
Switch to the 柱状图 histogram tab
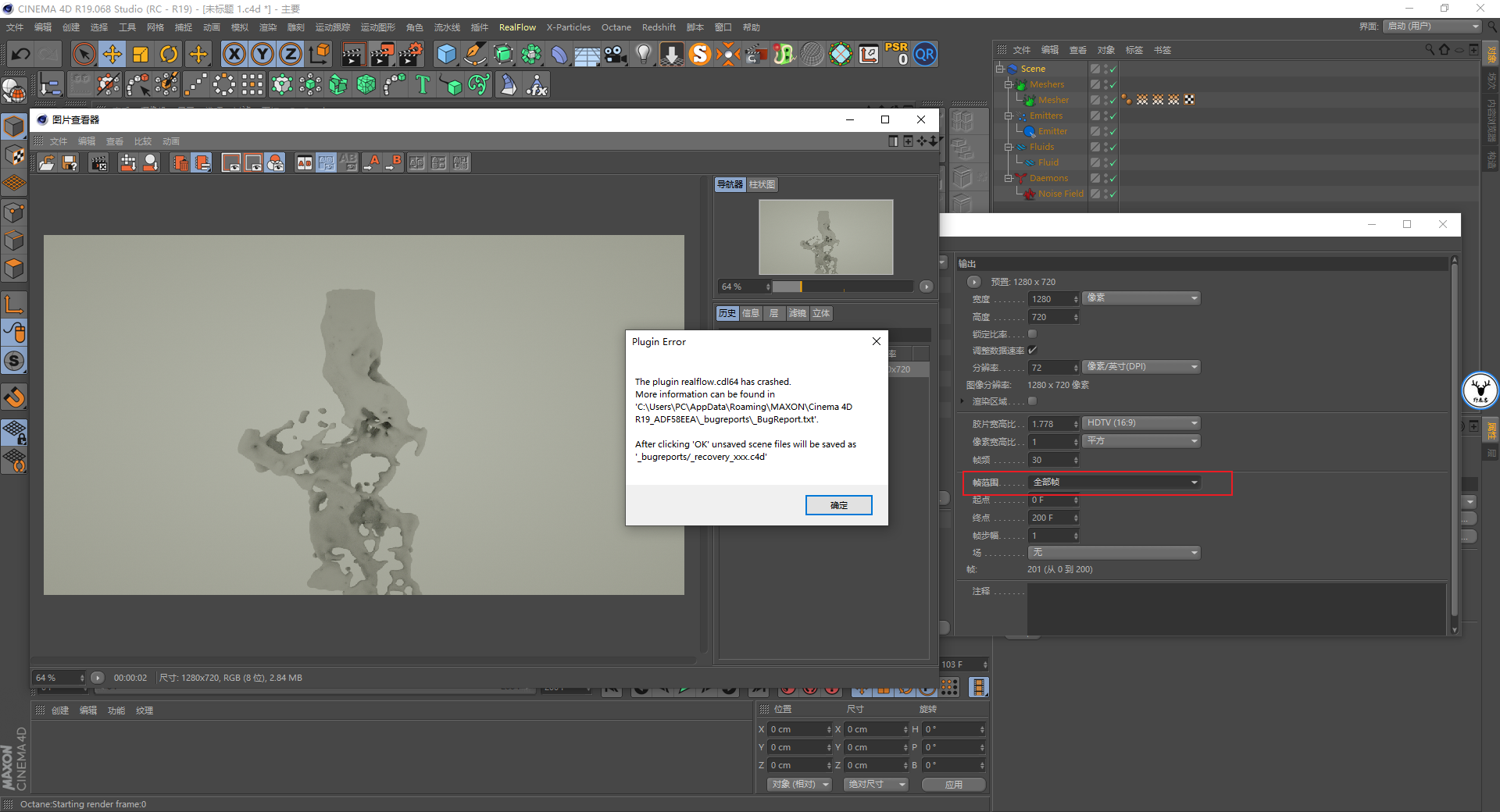pyautogui.click(x=762, y=185)
